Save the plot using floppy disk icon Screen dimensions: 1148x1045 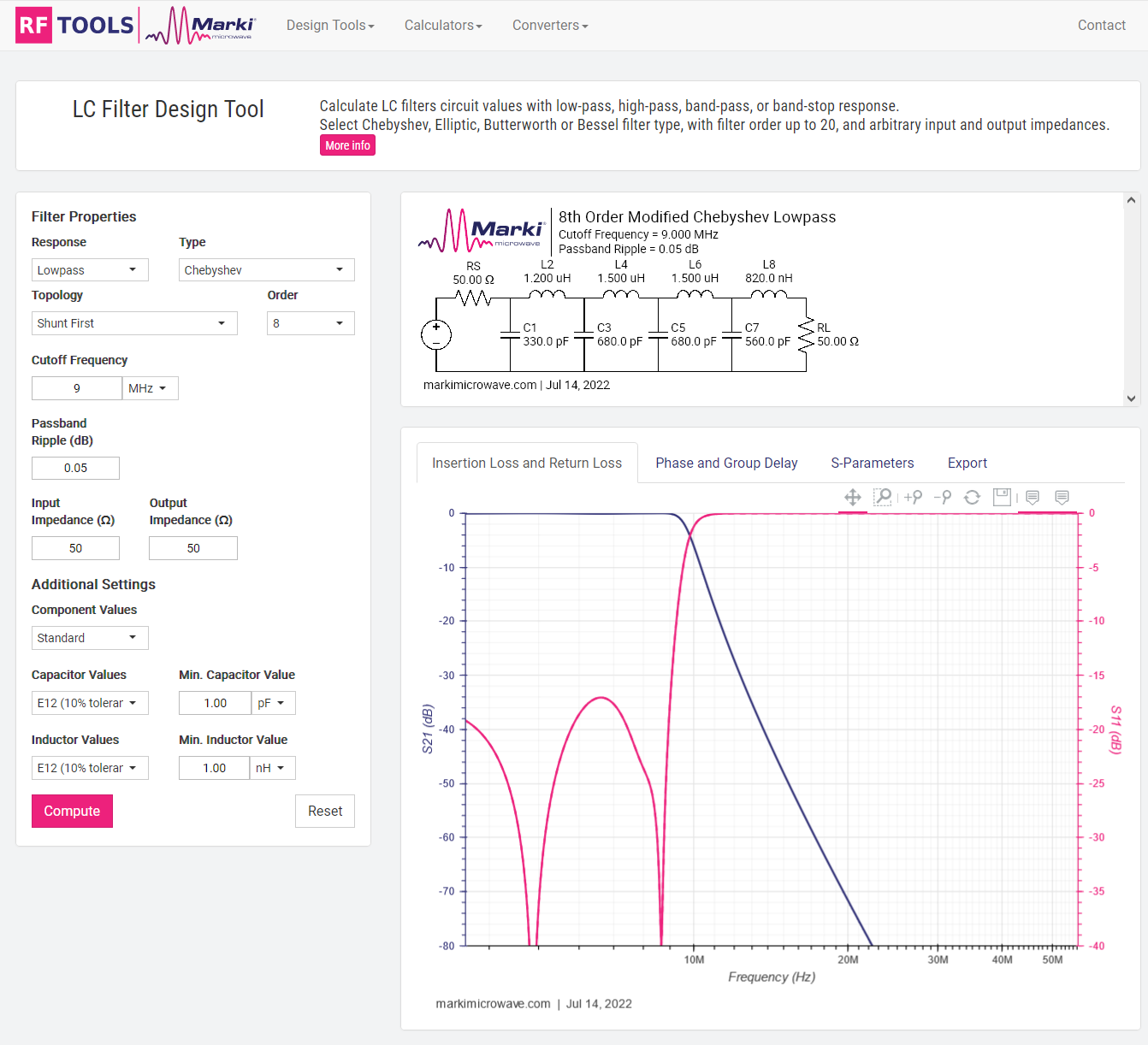click(1002, 498)
